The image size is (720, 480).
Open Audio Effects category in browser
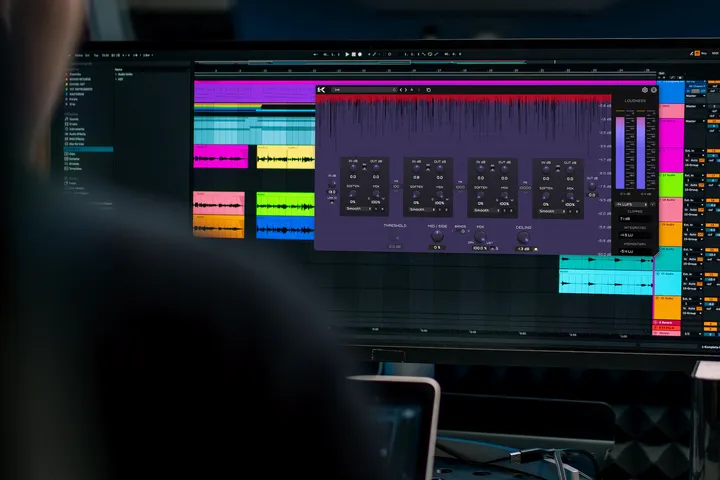pyautogui.click(x=75, y=134)
